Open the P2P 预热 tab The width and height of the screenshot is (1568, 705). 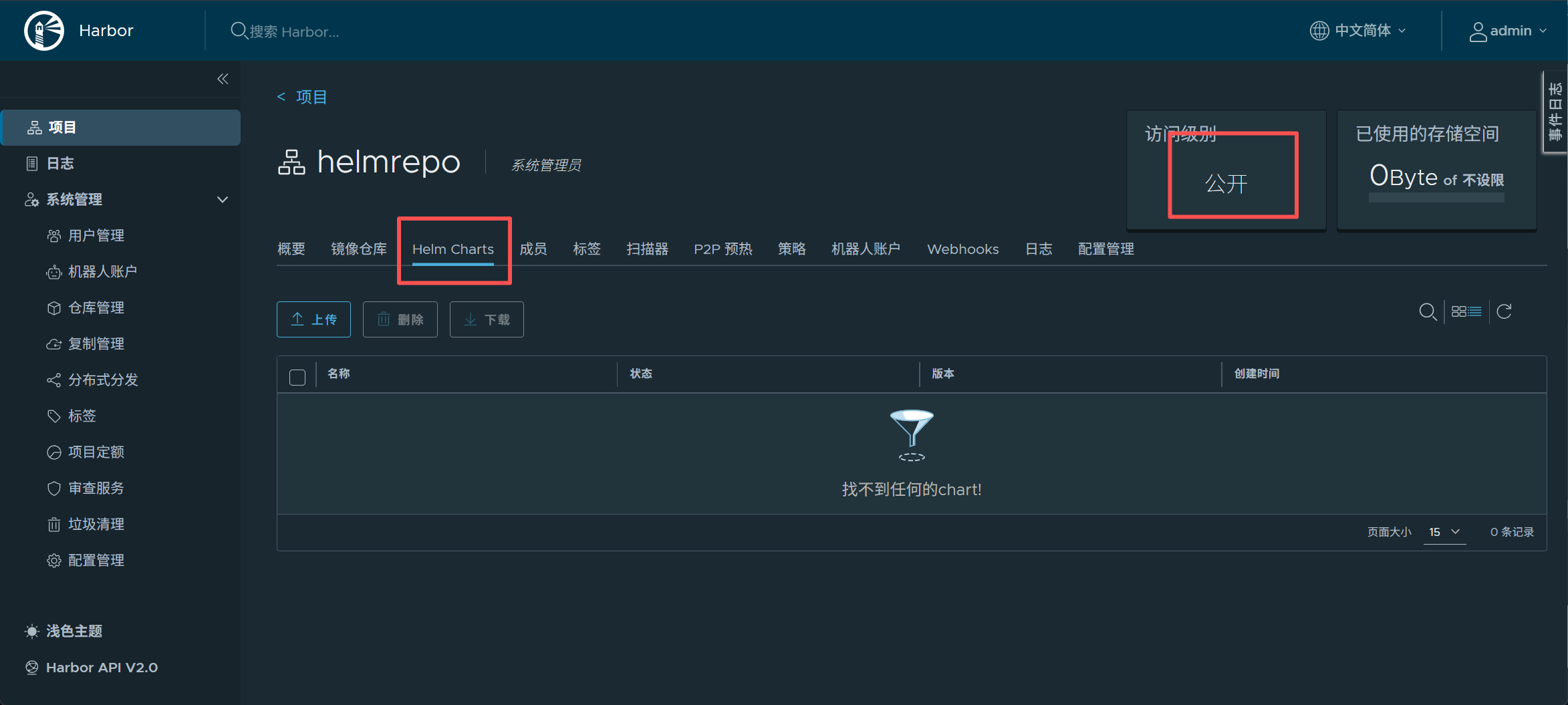723,249
